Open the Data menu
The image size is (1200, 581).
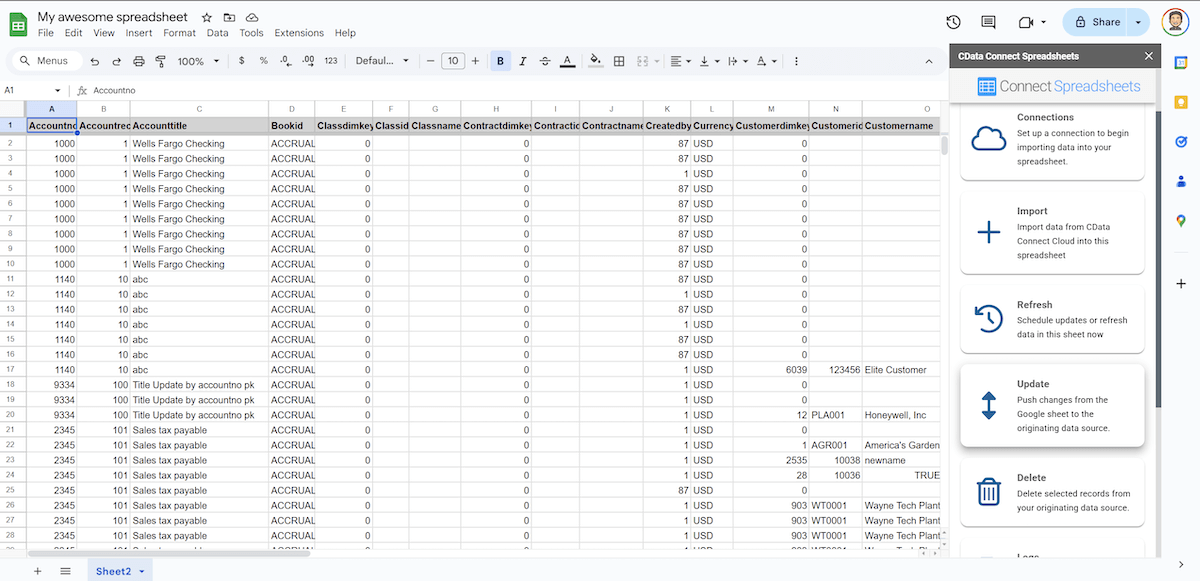pyautogui.click(x=217, y=32)
